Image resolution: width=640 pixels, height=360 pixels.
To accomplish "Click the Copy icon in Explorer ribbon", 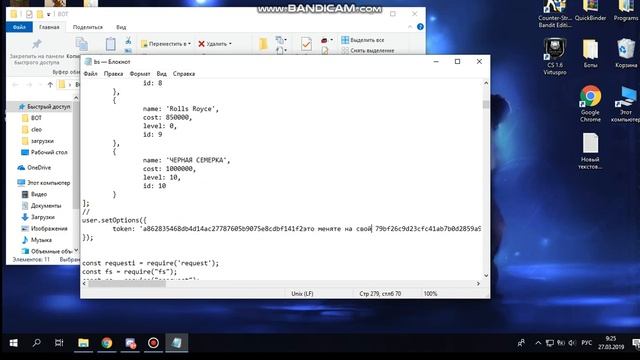I will 82,44.
